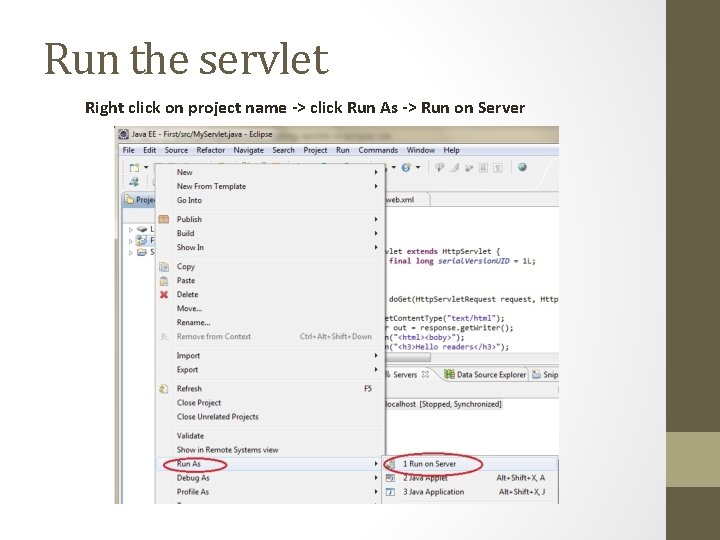This screenshot has width=720, height=540.
Task: Click the greyed annotation toolbar icon after the separator
Action: click(439, 168)
